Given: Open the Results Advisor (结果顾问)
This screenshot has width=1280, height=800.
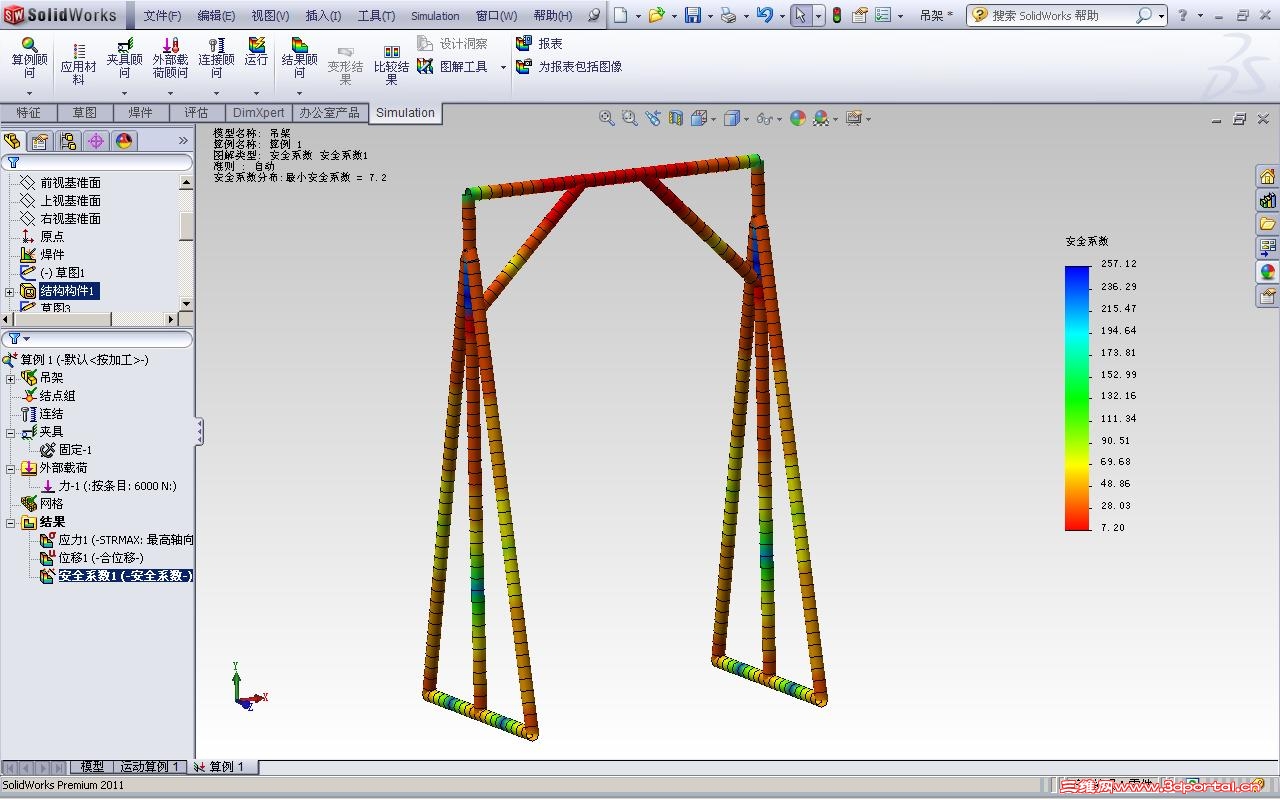Looking at the screenshot, I should [299, 58].
